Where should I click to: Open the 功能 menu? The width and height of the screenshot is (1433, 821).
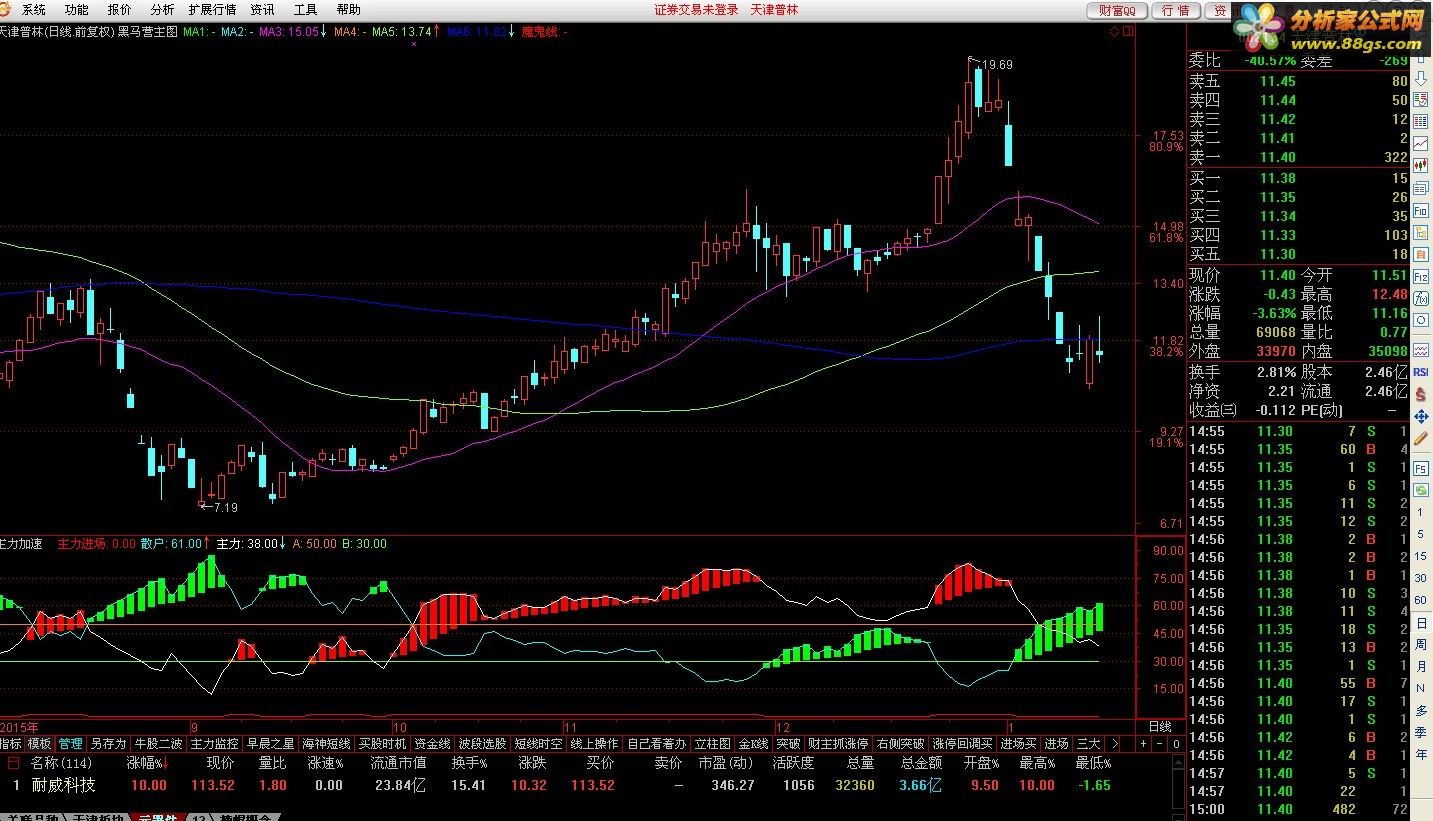coord(76,10)
